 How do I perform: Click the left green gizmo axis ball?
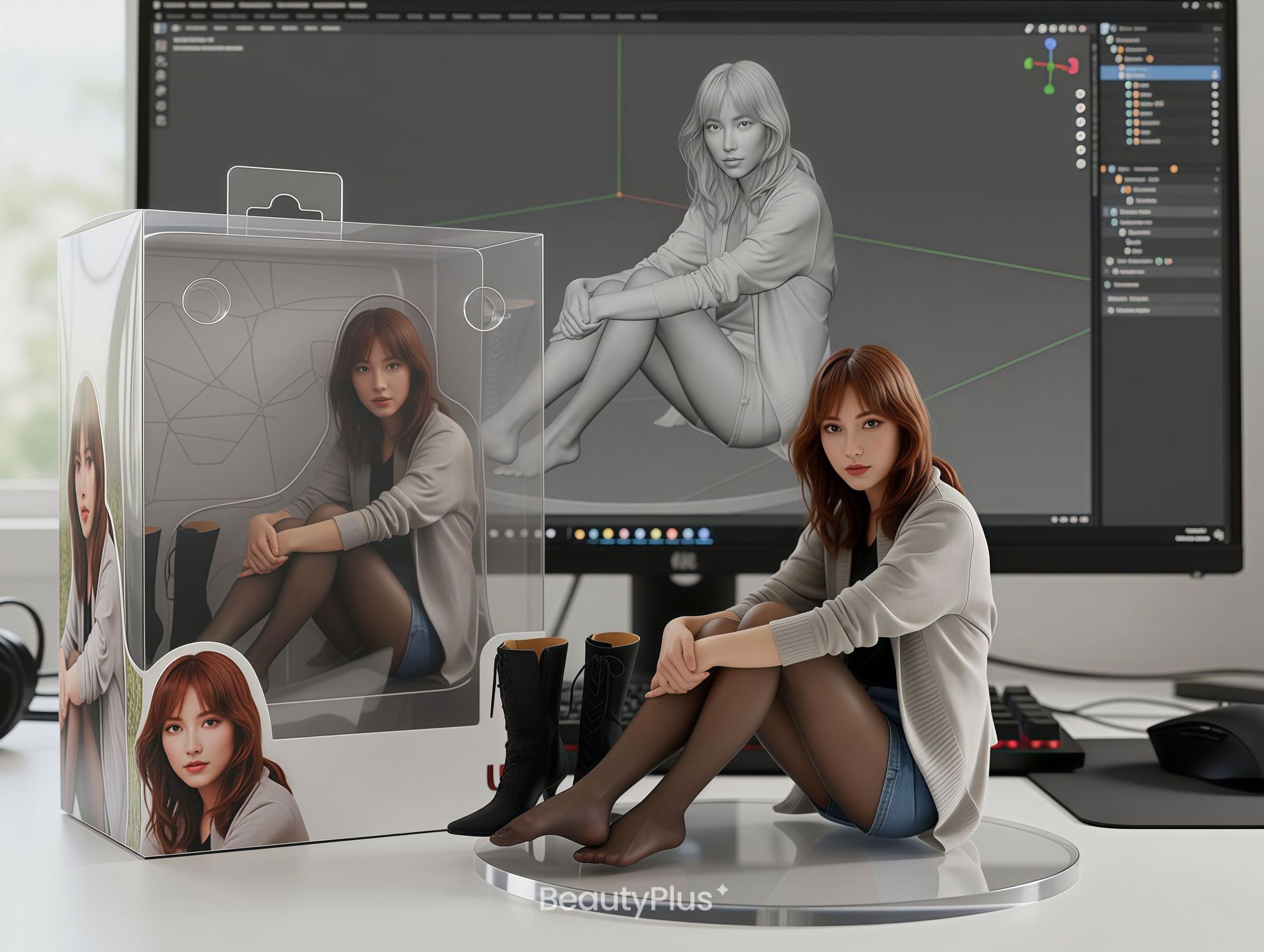click(1028, 63)
